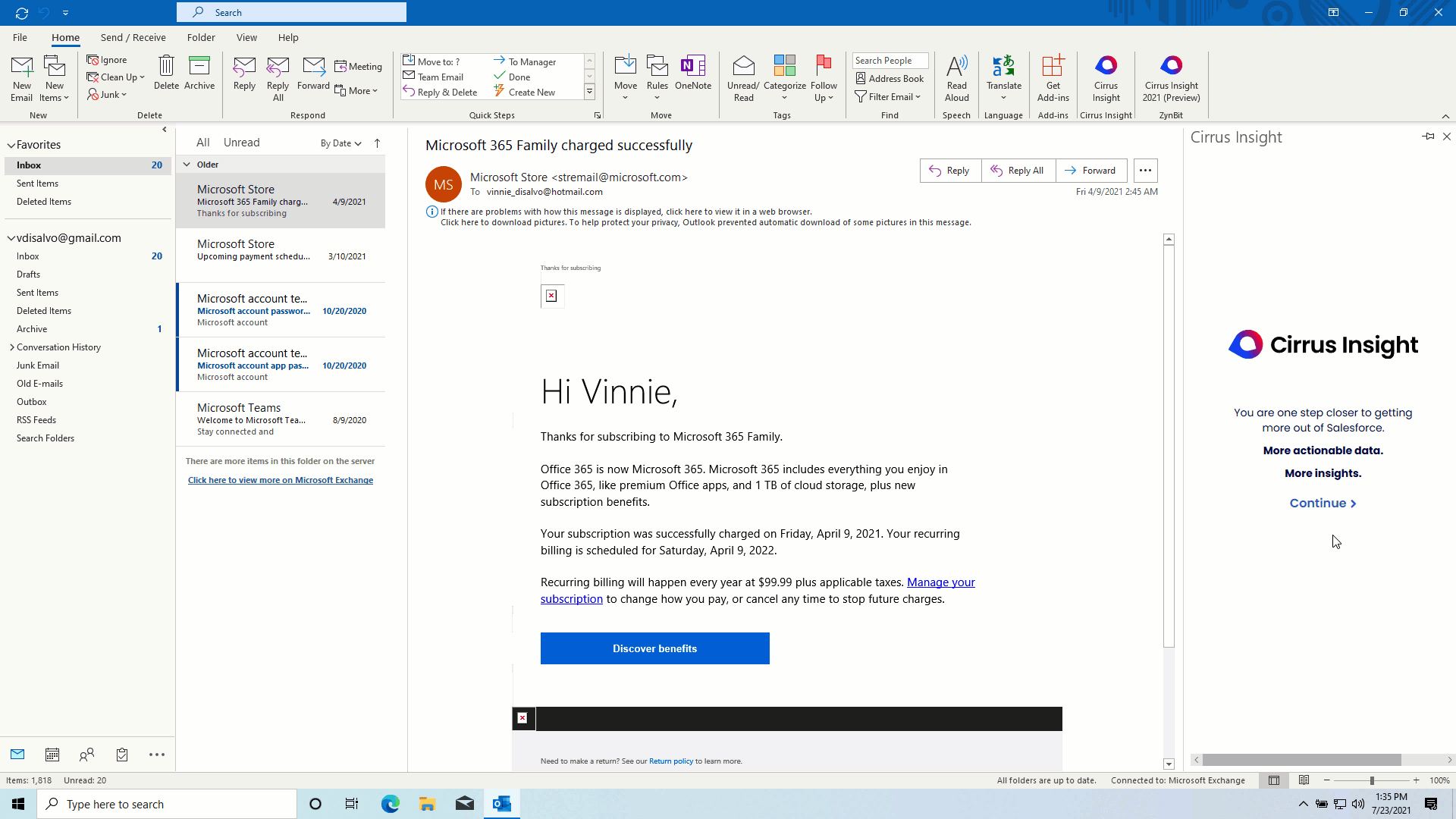Click the Delete trash icon in ribbon

[x=166, y=66]
